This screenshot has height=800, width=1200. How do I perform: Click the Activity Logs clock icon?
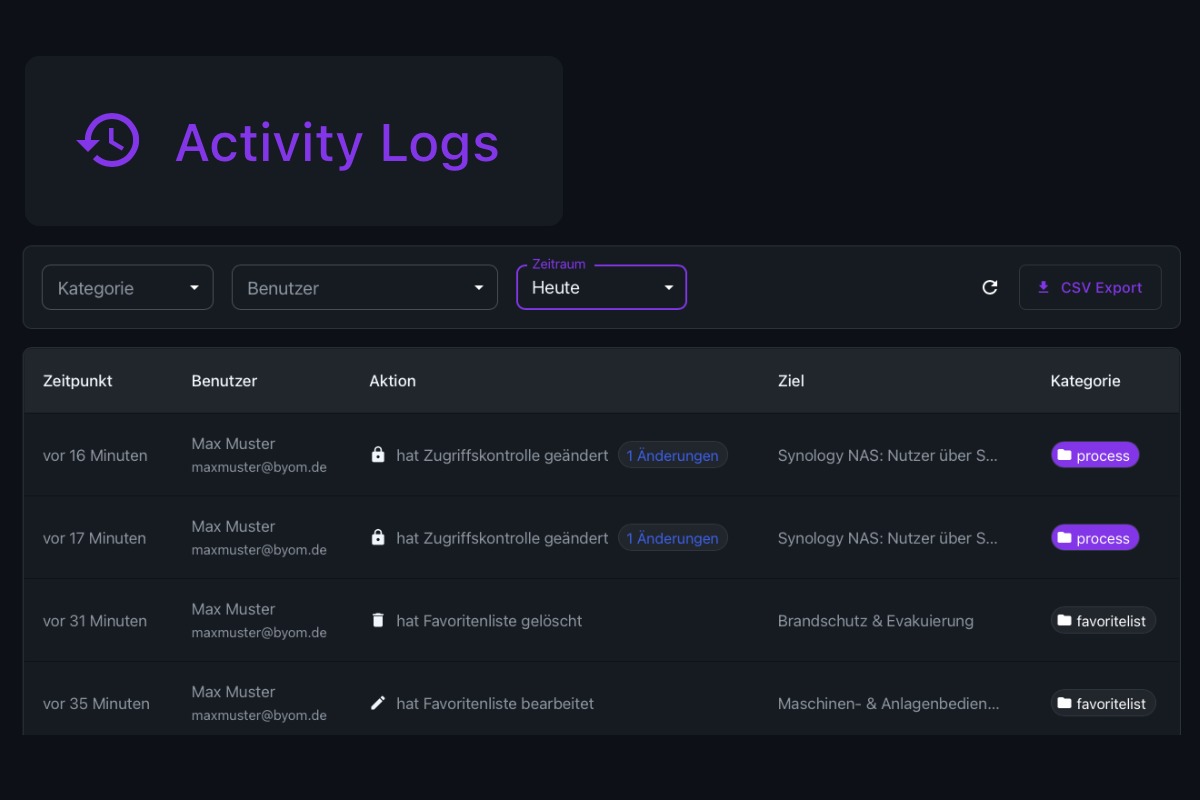108,141
